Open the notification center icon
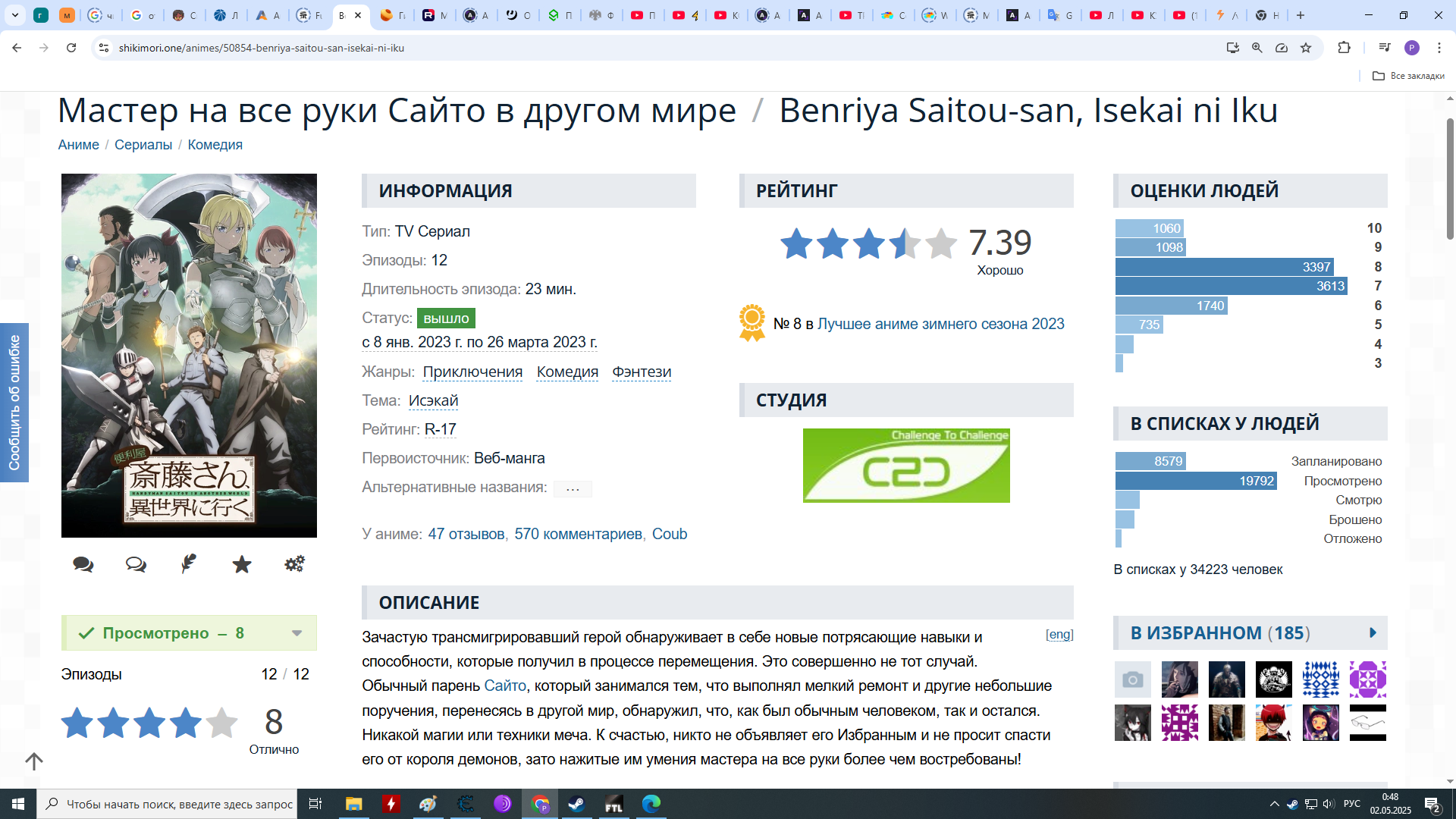Viewport: 1456px width, 819px height. pyautogui.click(x=1432, y=804)
